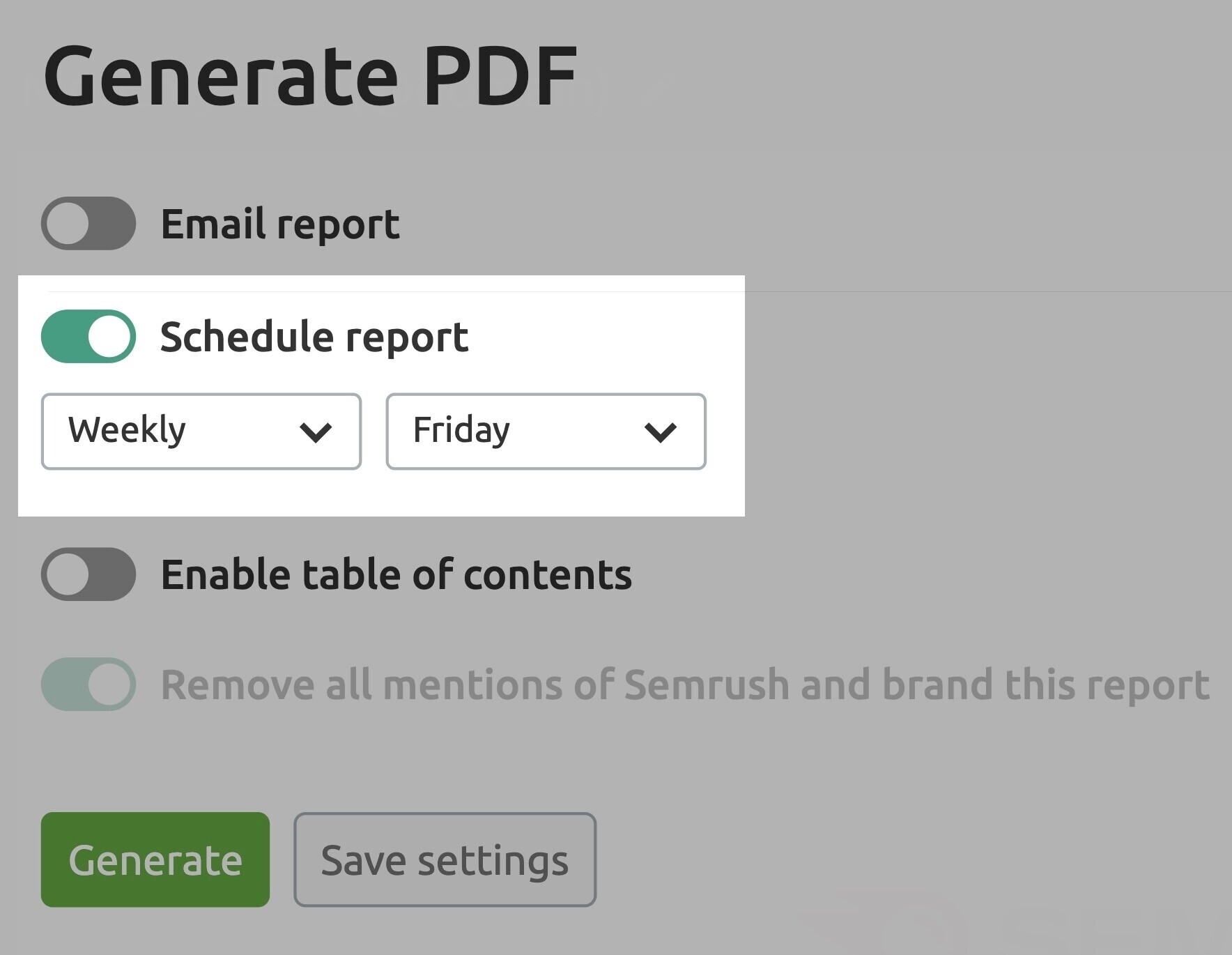Open the Weekly frequency dropdown

click(x=201, y=431)
